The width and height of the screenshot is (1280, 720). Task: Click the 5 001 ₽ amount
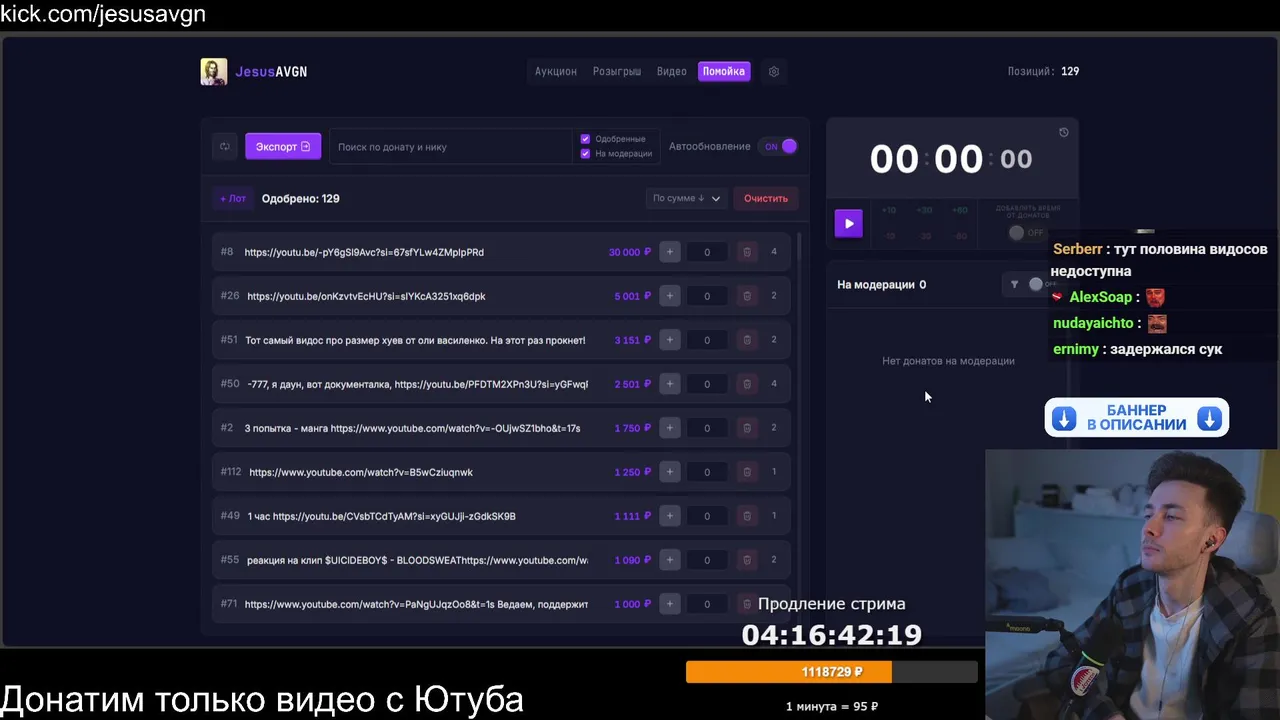coord(633,296)
